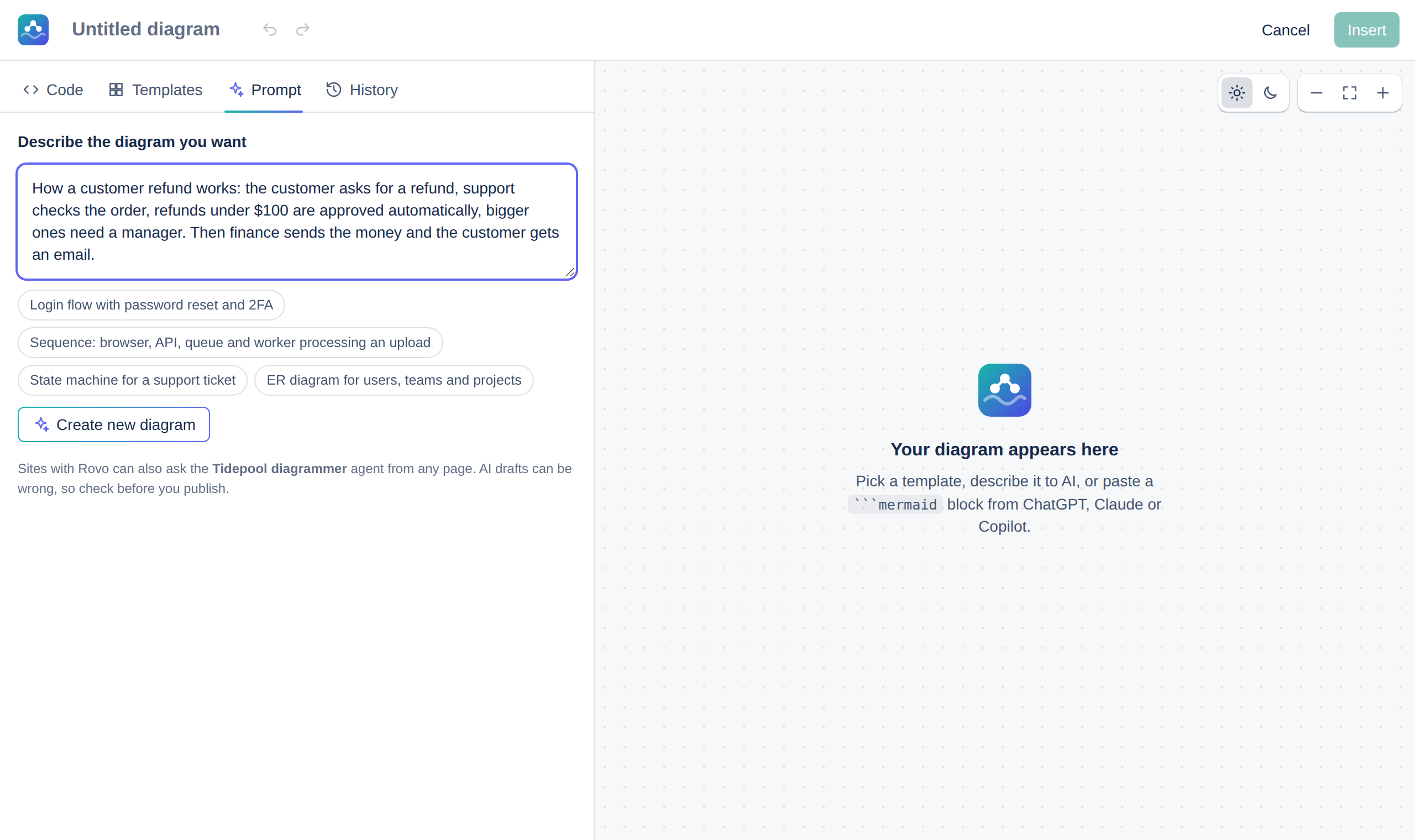Viewport: 1415px width, 840px height.
Task: Click inside the diagram description text box
Action: pos(297,222)
